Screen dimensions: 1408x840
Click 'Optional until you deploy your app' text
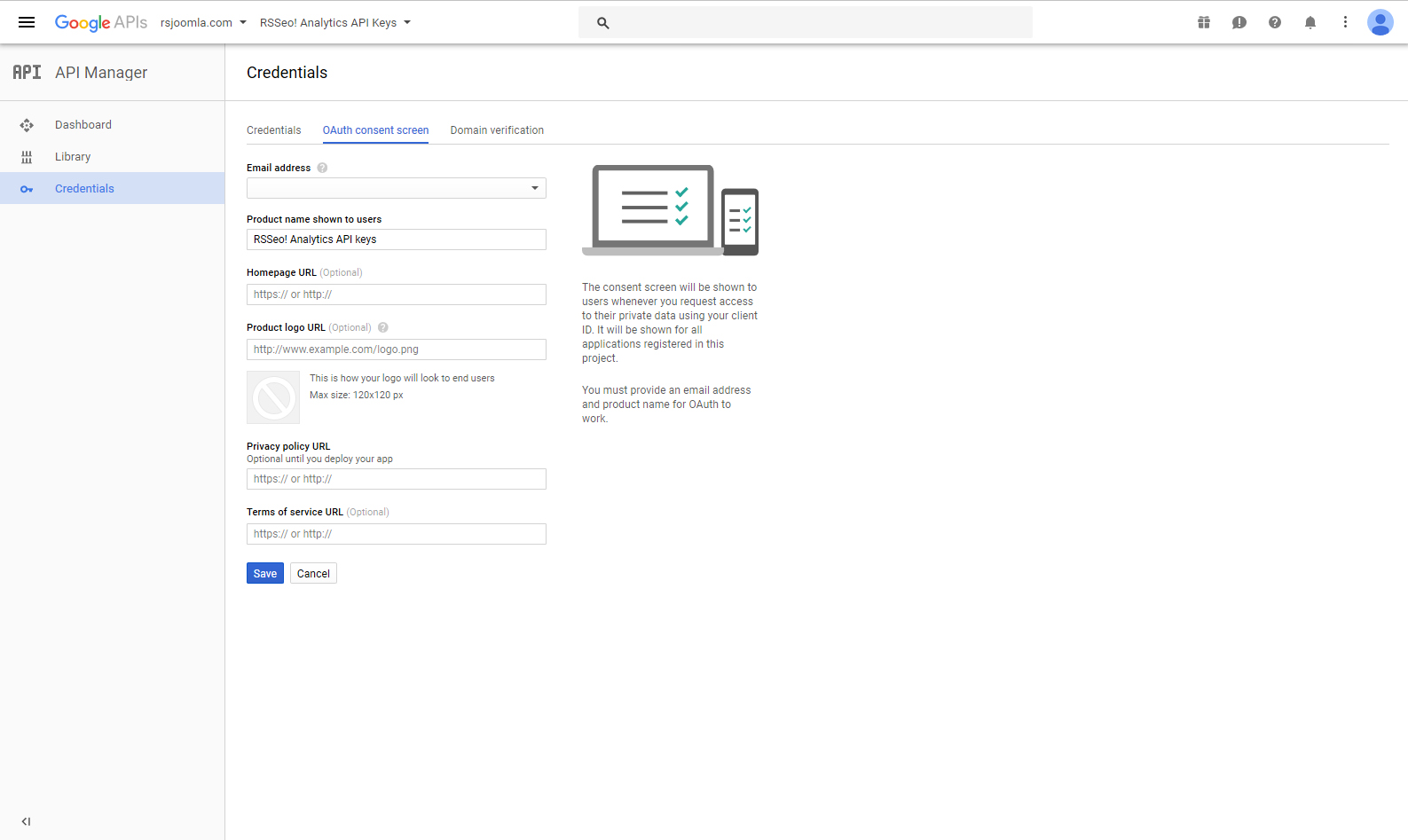[319, 459]
